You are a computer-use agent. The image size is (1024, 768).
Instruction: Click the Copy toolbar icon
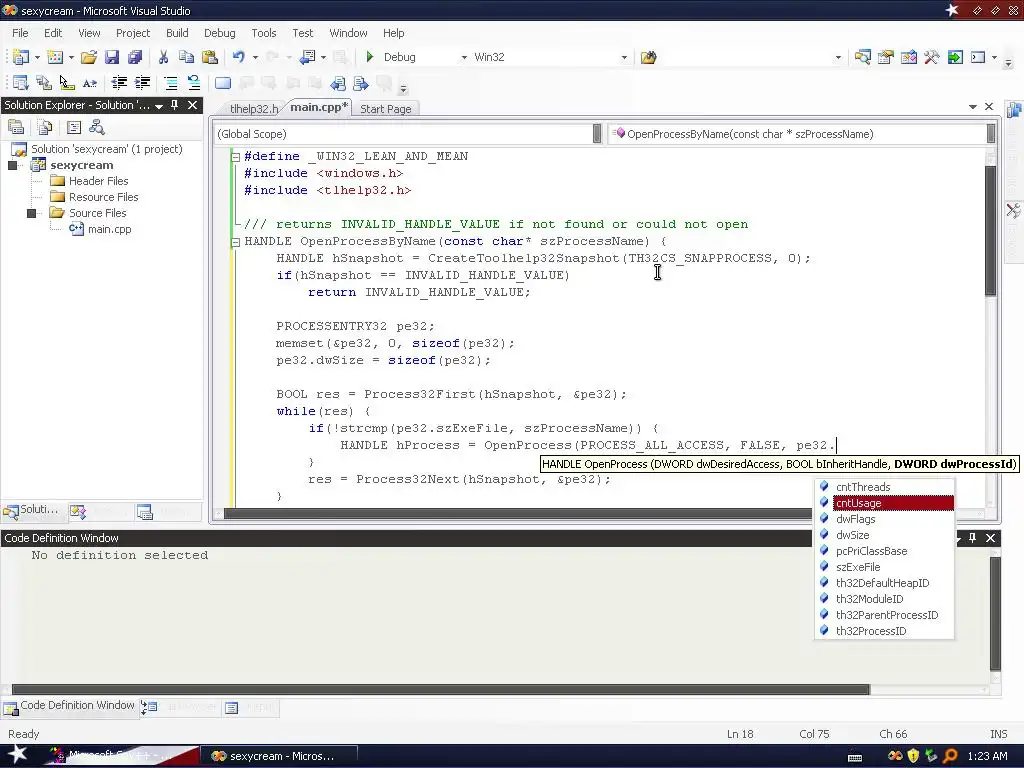click(186, 57)
